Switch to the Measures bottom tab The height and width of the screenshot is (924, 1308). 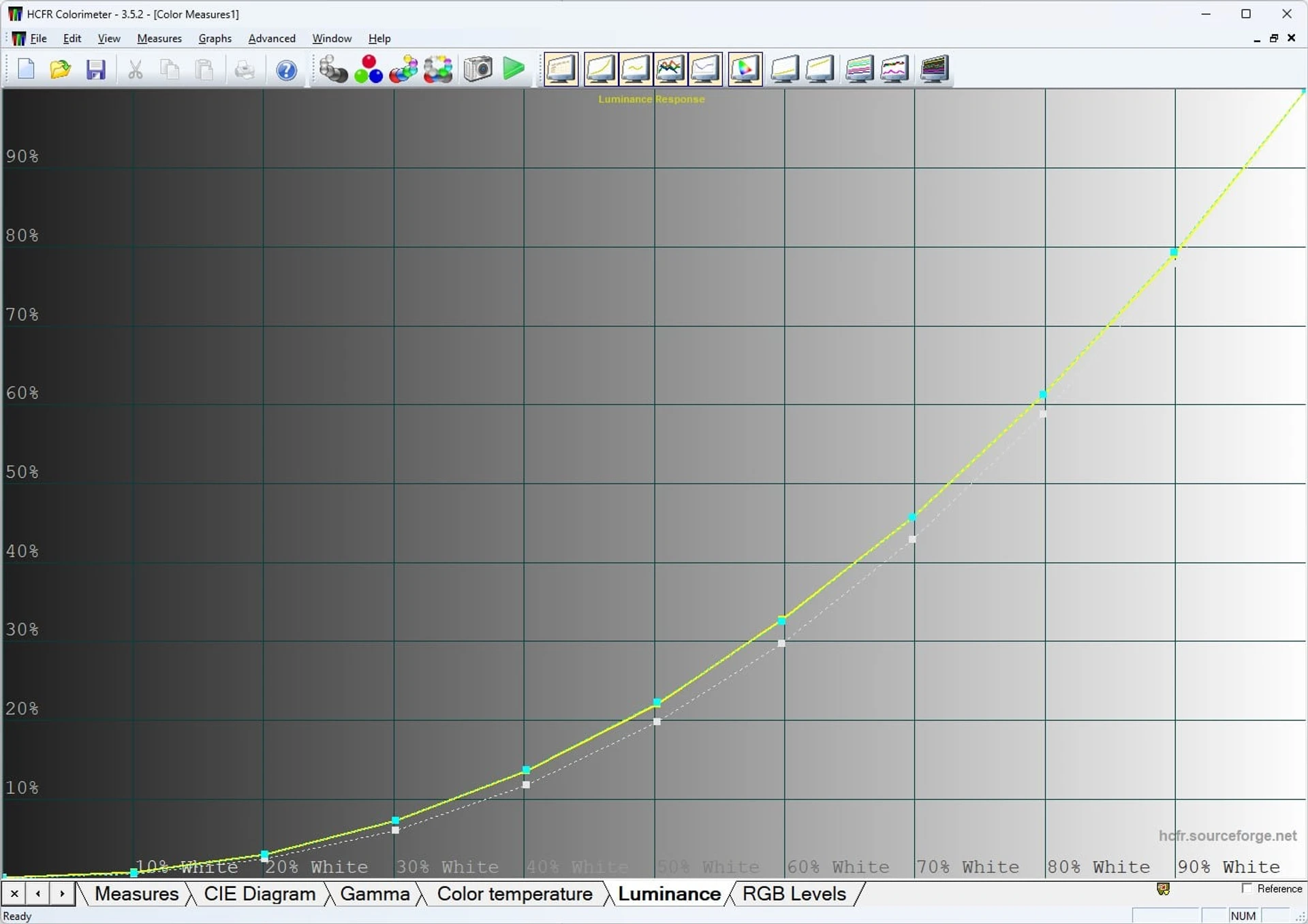point(136,893)
